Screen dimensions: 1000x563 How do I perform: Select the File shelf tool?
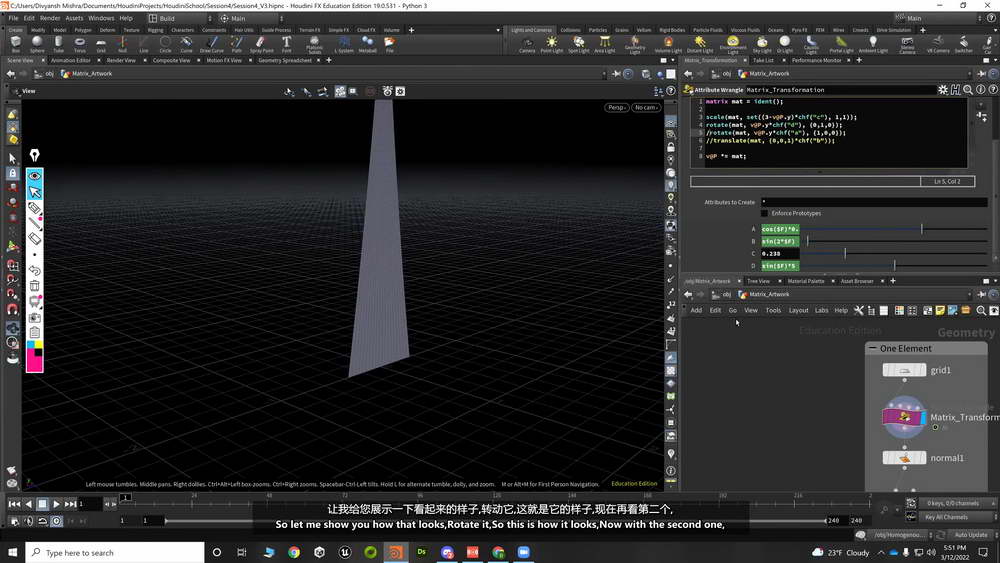[390, 44]
